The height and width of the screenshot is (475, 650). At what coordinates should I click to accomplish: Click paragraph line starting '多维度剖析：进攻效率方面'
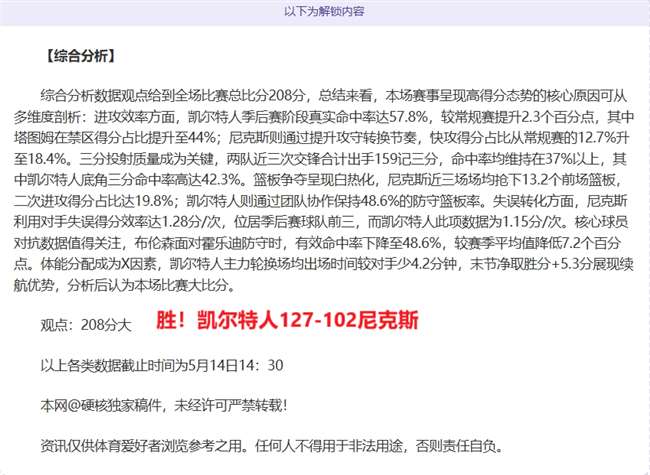pos(324,117)
